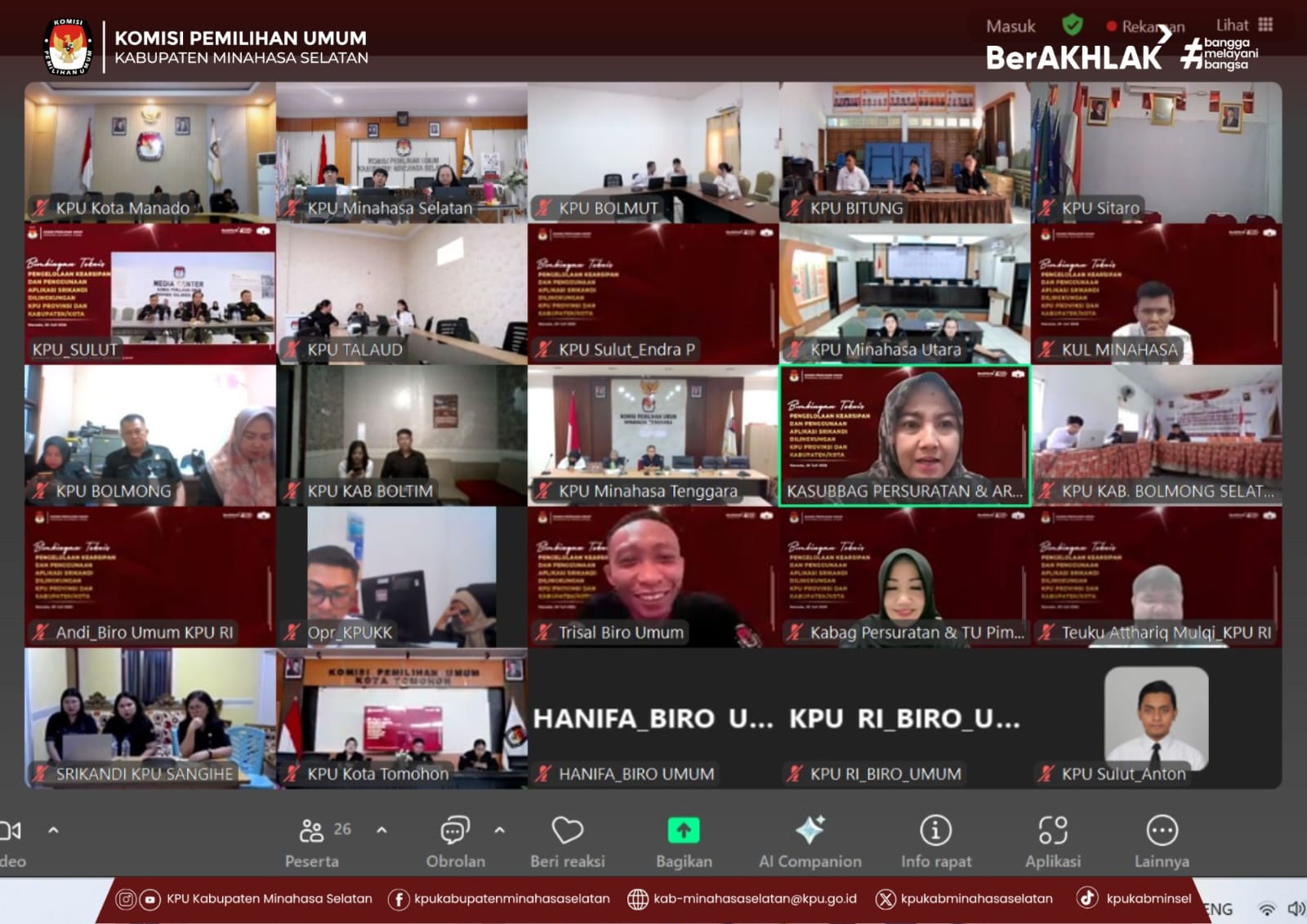Select the KPU Minahasa Selatan video tile
This screenshot has width=1307, height=924.
click(401, 152)
